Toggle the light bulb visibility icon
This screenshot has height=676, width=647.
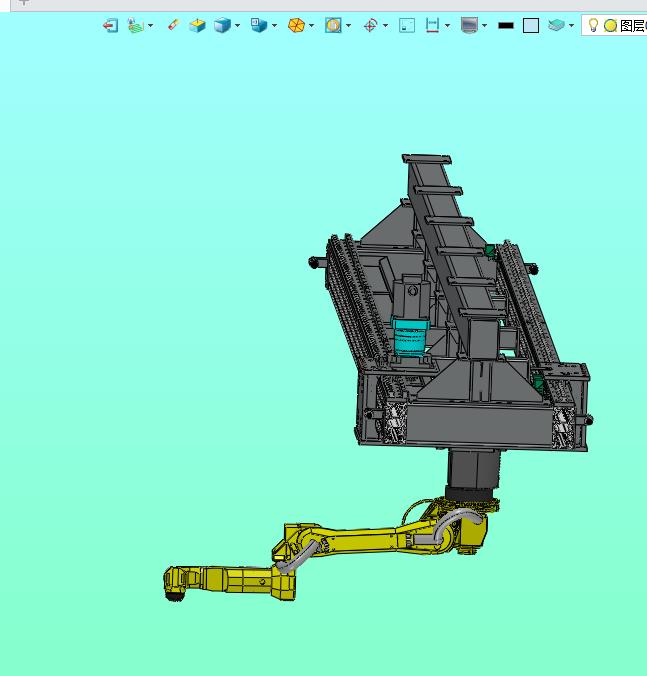coord(593,25)
